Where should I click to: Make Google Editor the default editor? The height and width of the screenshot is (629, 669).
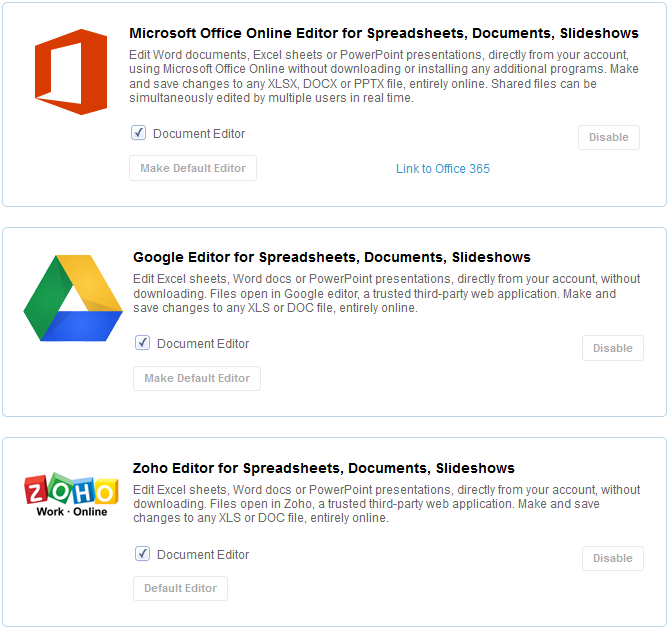pyautogui.click(x=197, y=378)
